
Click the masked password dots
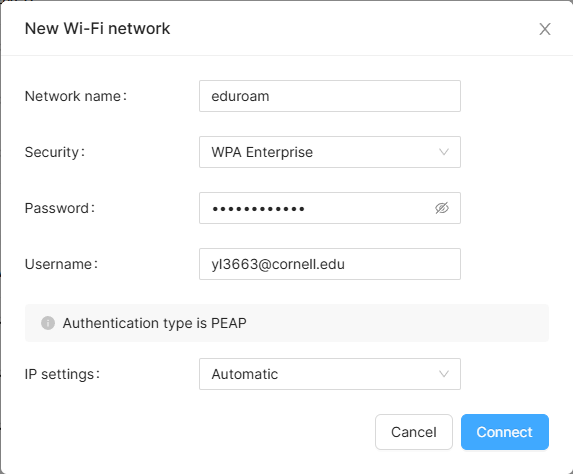(258, 209)
